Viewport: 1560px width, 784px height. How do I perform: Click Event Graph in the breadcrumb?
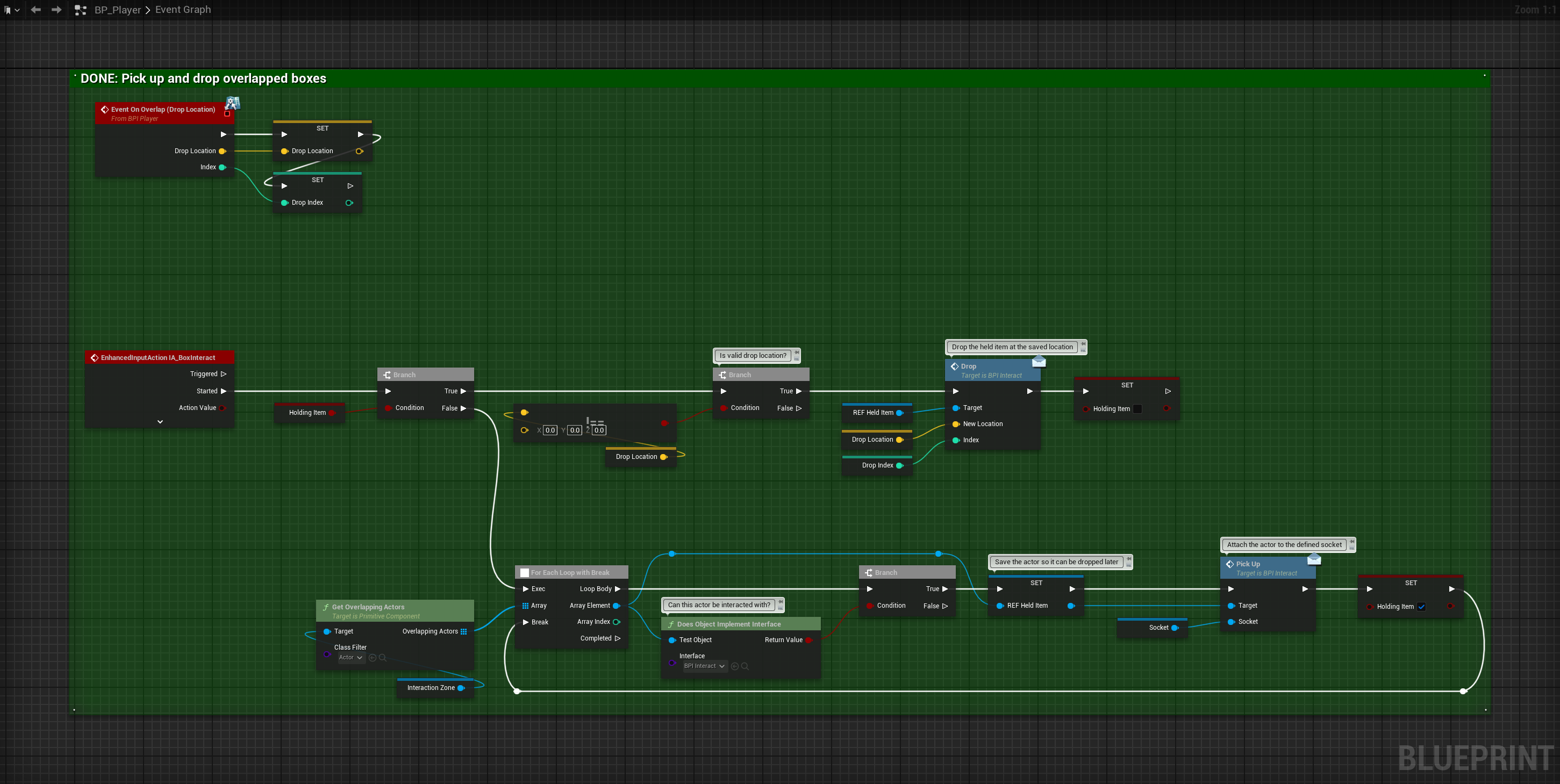(x=183, y=10)
